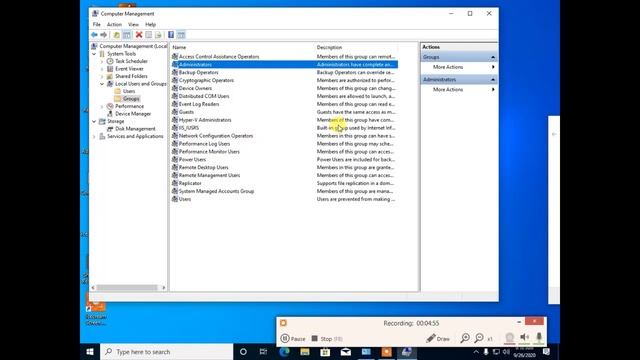Collapse the System Tools node
640x360 pixels.
coord(94,54)
